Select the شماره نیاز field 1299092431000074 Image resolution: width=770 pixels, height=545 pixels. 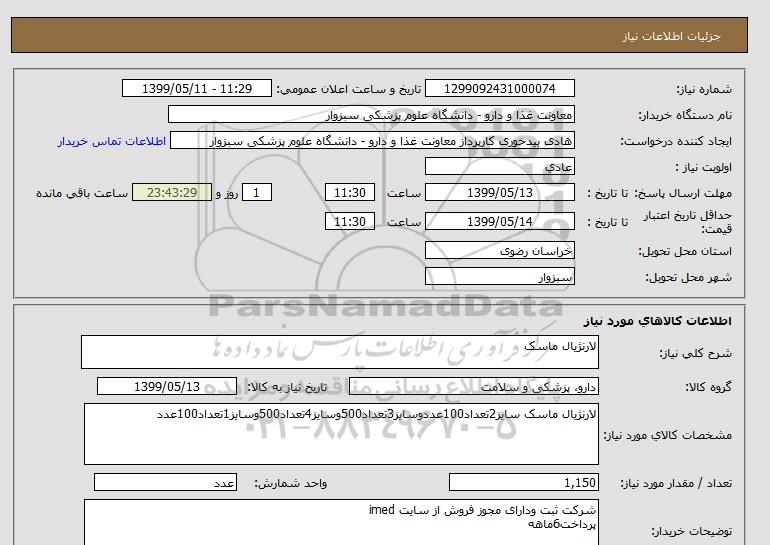499,88
